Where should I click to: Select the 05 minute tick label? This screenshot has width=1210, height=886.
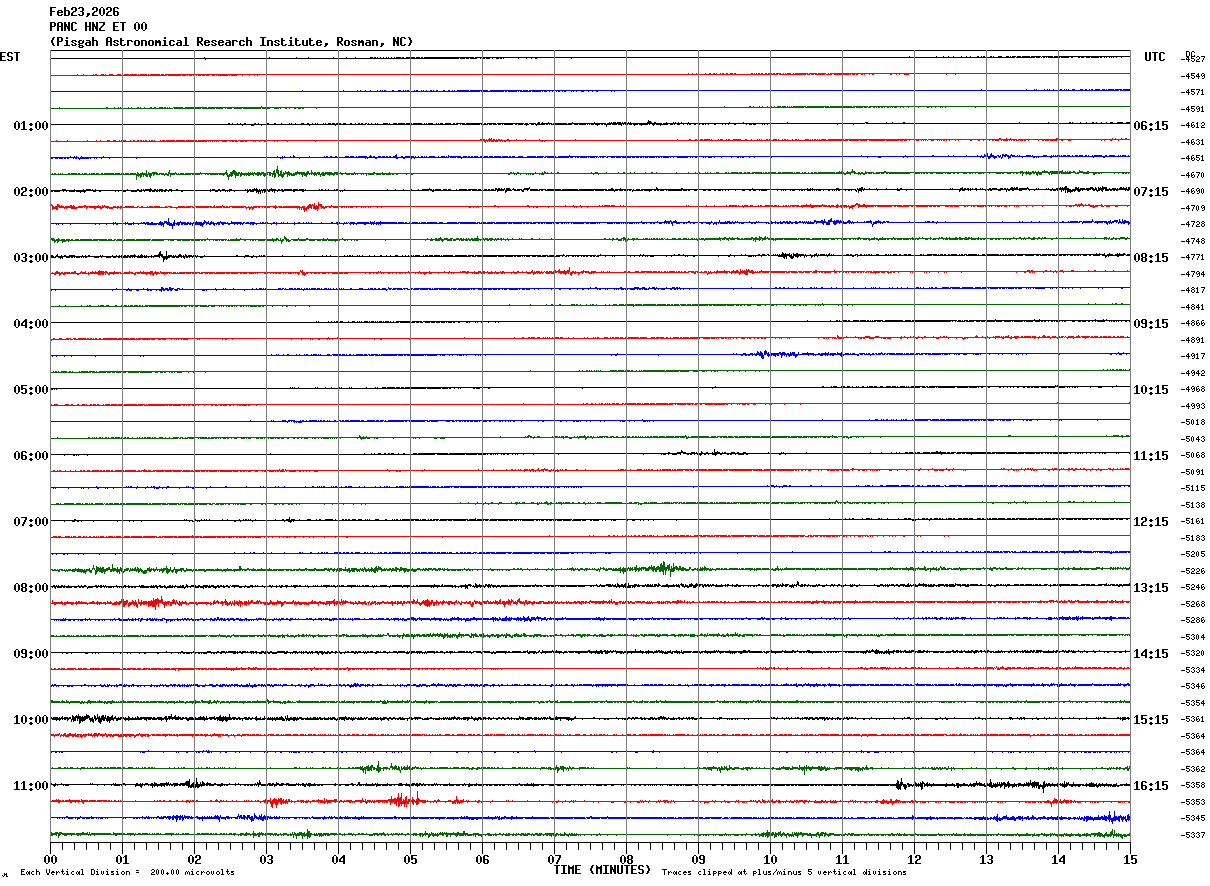[410, 859]
